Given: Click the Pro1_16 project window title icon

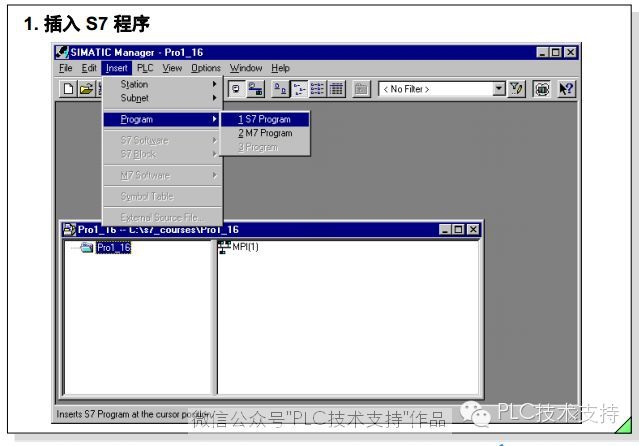Looking at the screenshot, I should coord(69,230).
